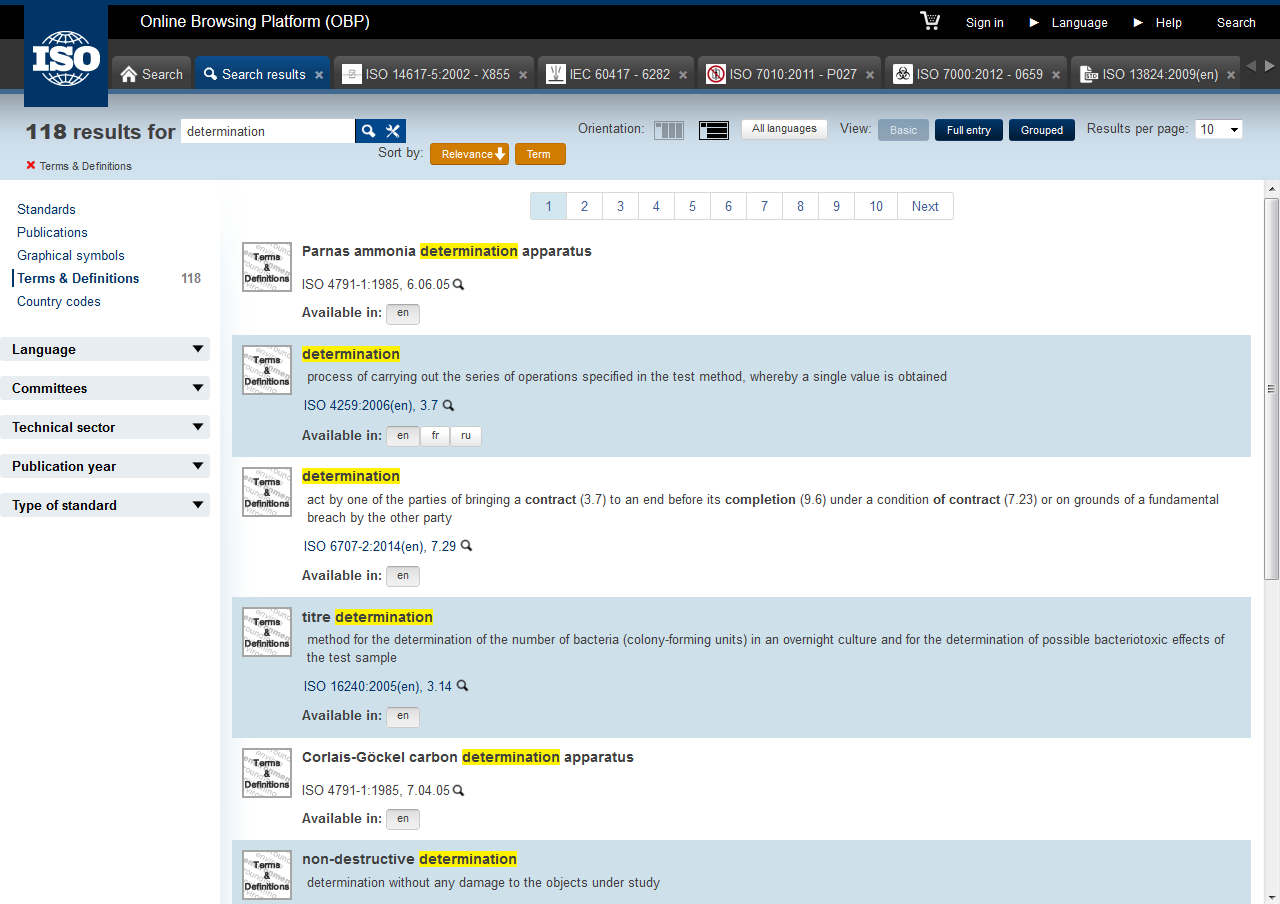Screen dimensions: 1280x904
Task: Select Terms & Definitions category
Action: click(x=78, y=278)
